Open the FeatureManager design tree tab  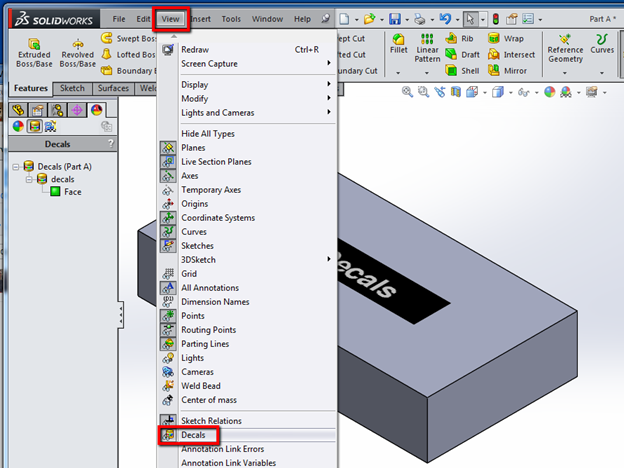(x=18, y=110)
